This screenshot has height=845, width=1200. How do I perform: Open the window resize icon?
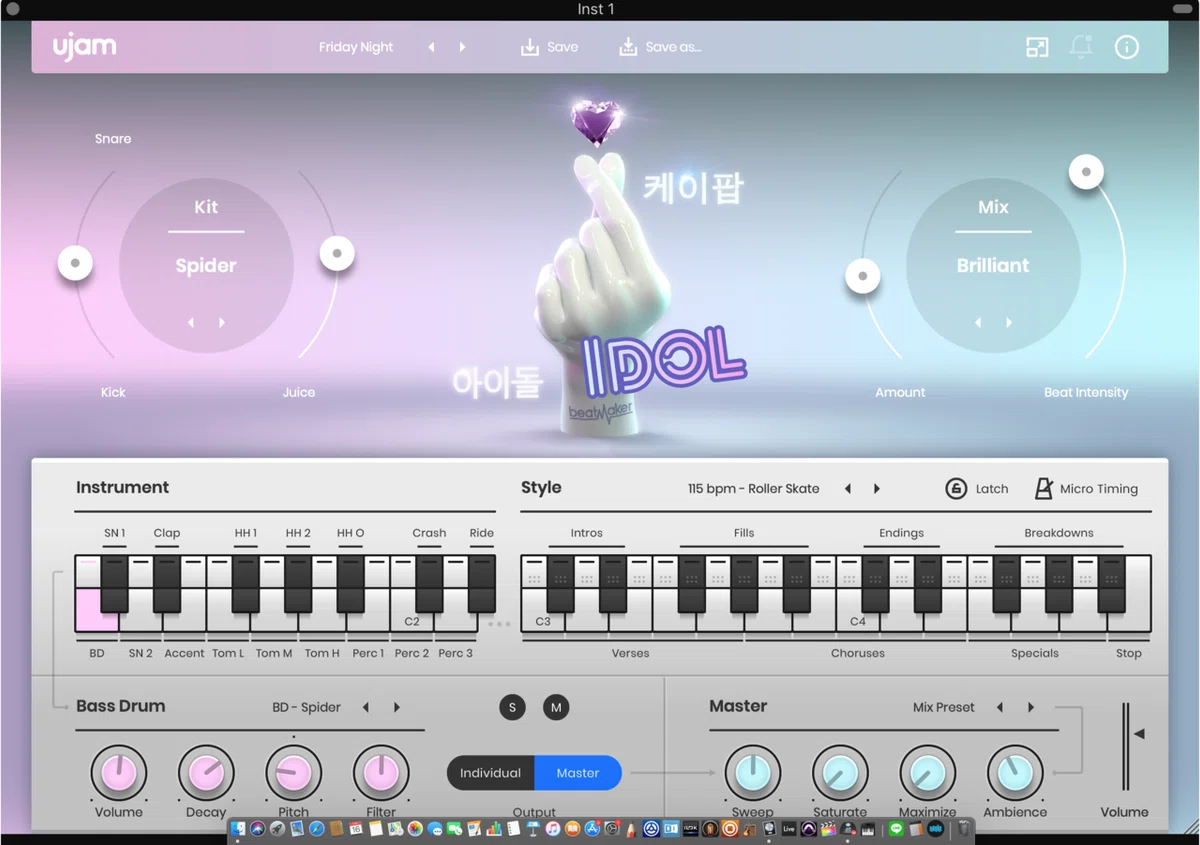coord(1037,47)
